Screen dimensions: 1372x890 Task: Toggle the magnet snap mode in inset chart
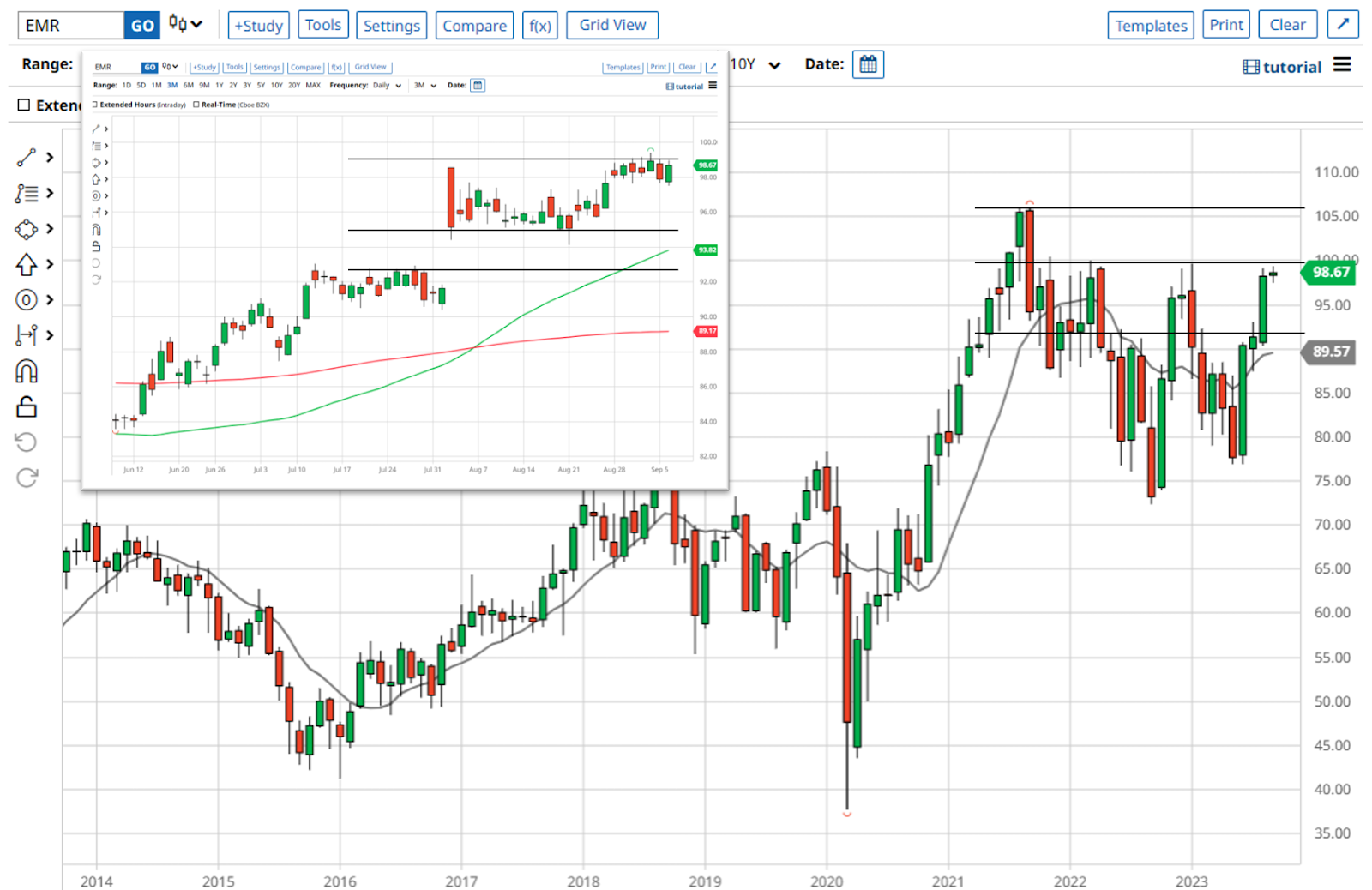click(x=96, y=230)
